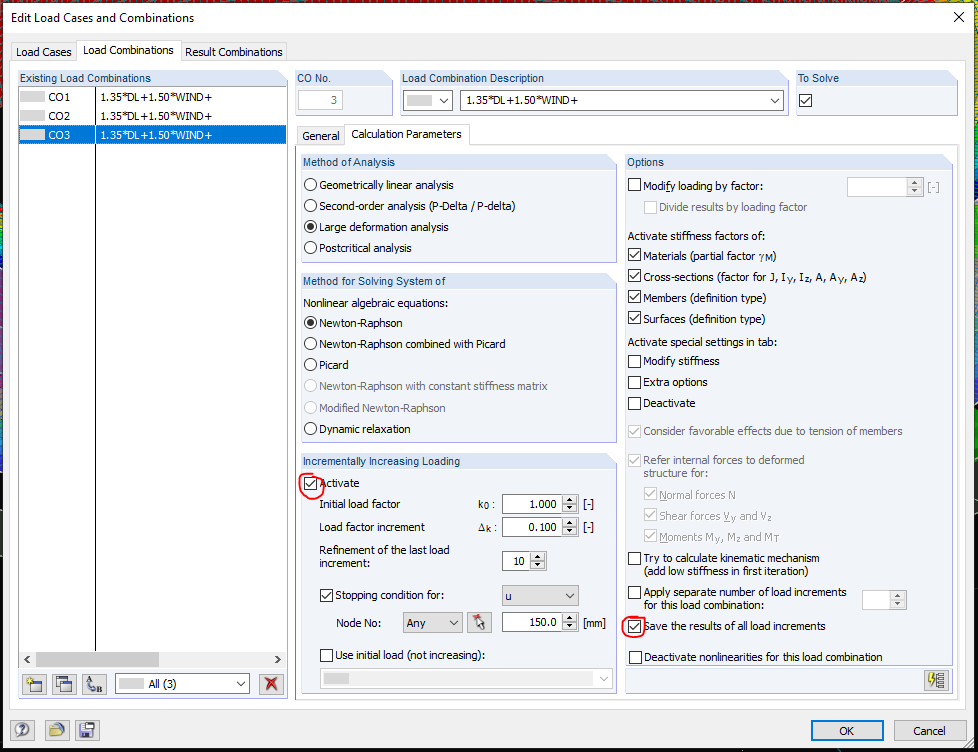The image size is (978, 752).
Task: Click the open folder icon at bottom
Action: 57,730
